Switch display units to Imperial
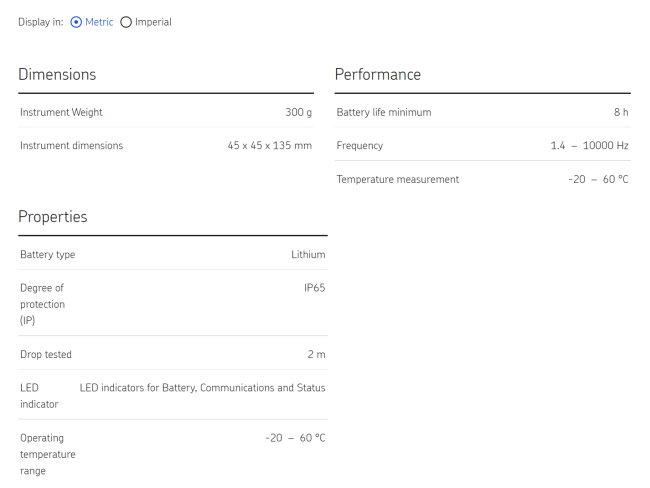The image size is (650, 488). pos(126,22)
